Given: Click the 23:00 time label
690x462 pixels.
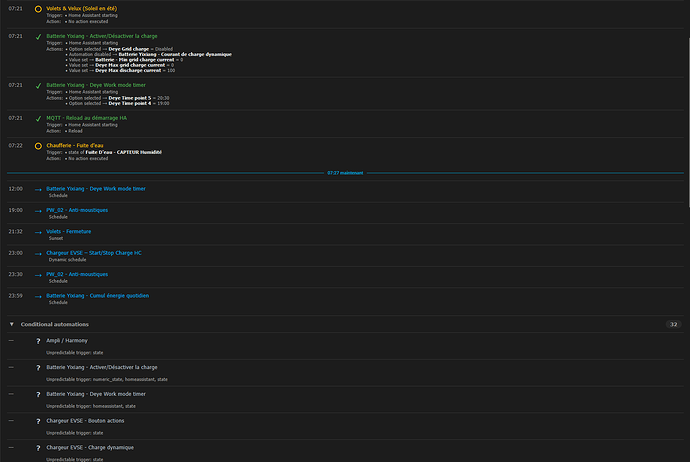Looking at the screenshot, I should tap(15, 253).
